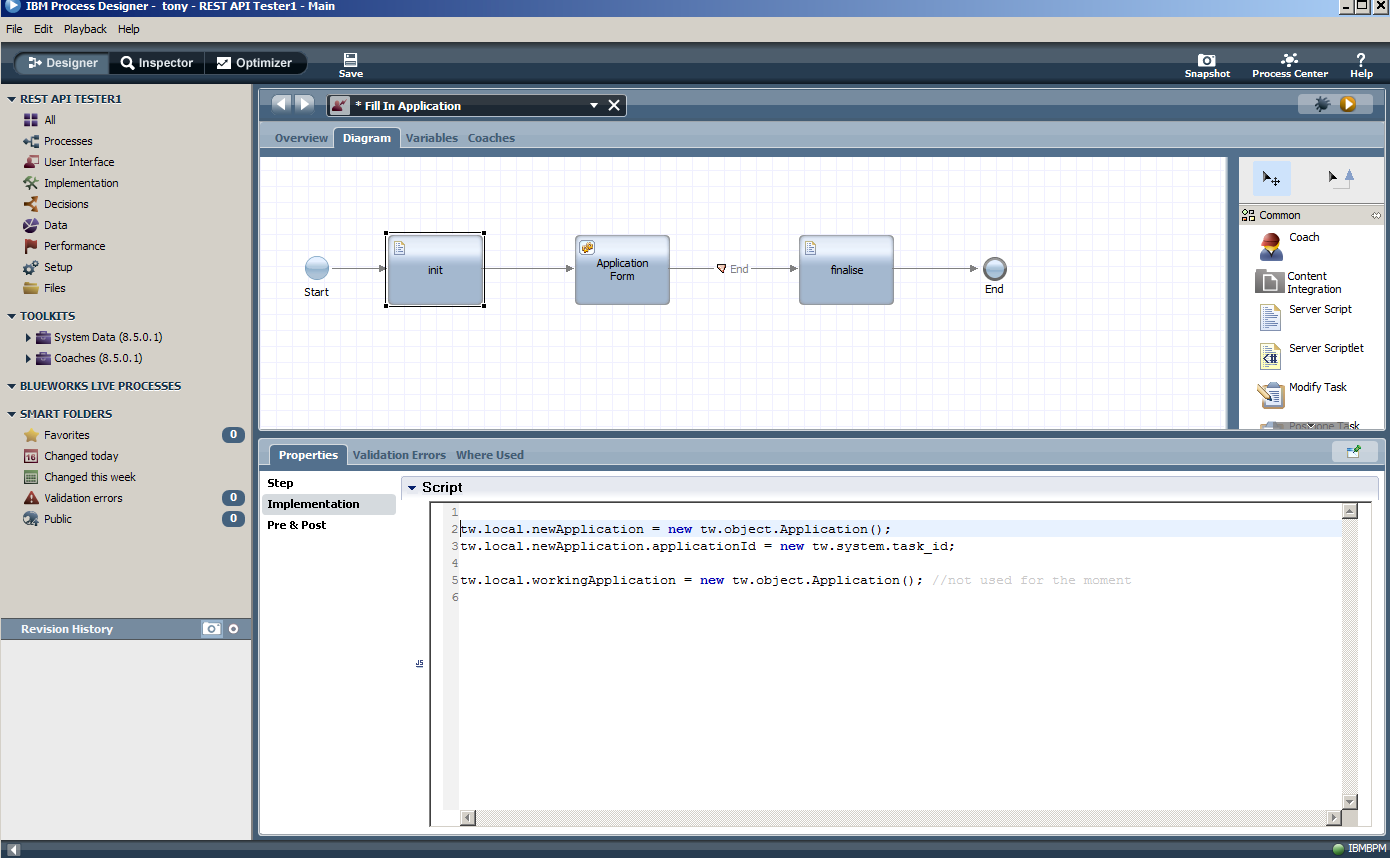The width and height of the screenshot is (1390, 858).
Task: Pick the Server Script palette item
Action: click(x=1305, y=317)
